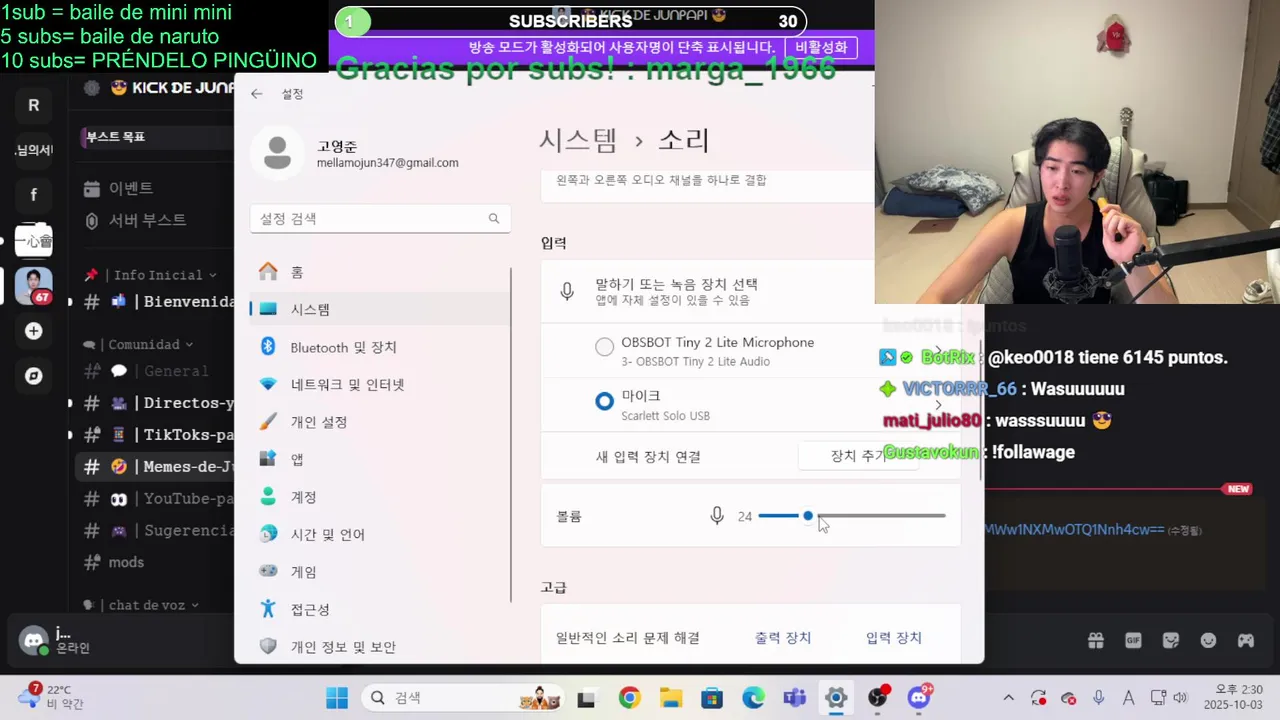Show hidden tray icons chevron
Screen dimensions: 1280x720
click(1008, 698)
